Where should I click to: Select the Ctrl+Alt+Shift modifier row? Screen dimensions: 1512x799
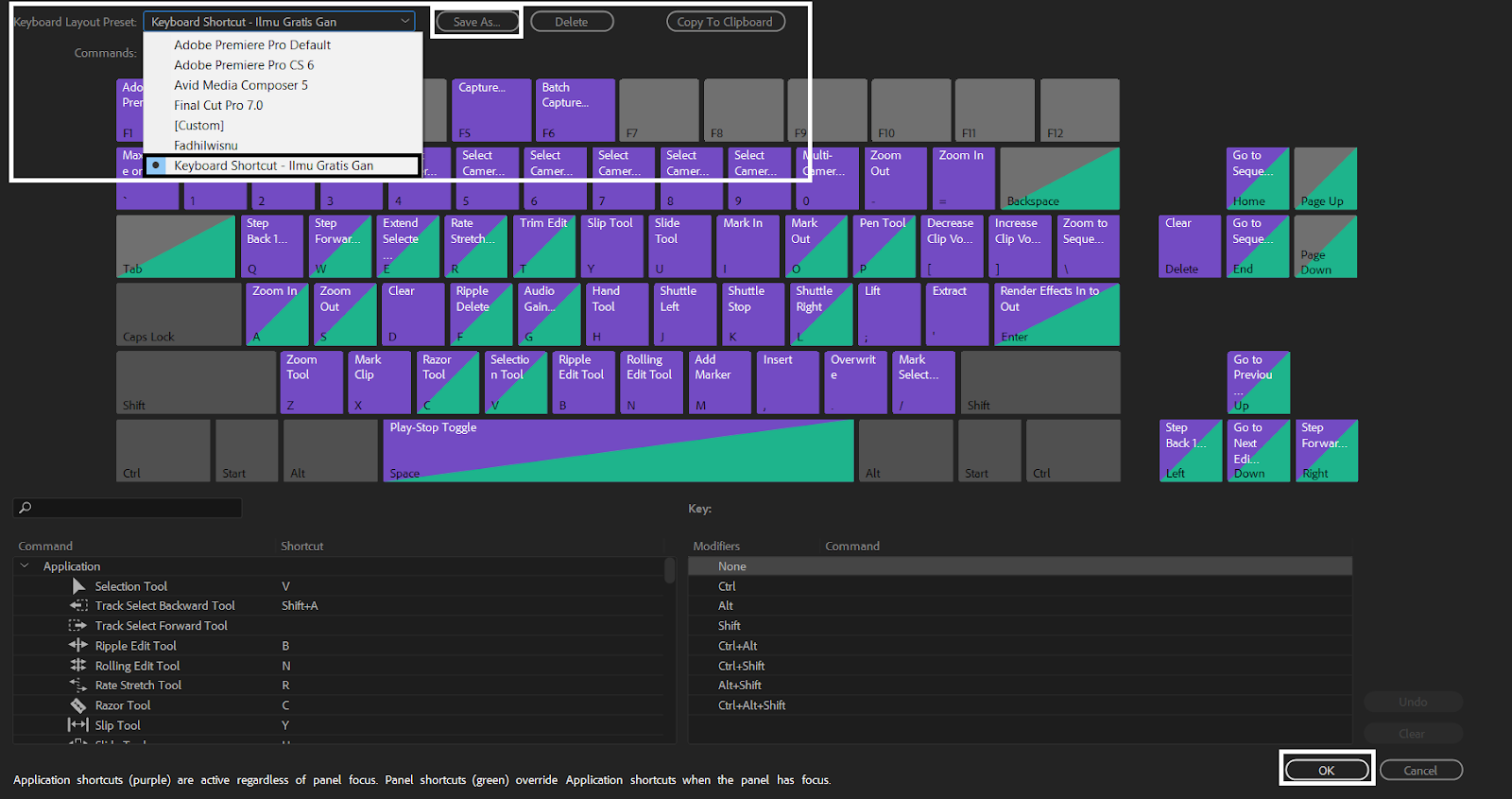[x=1021, y=705]
